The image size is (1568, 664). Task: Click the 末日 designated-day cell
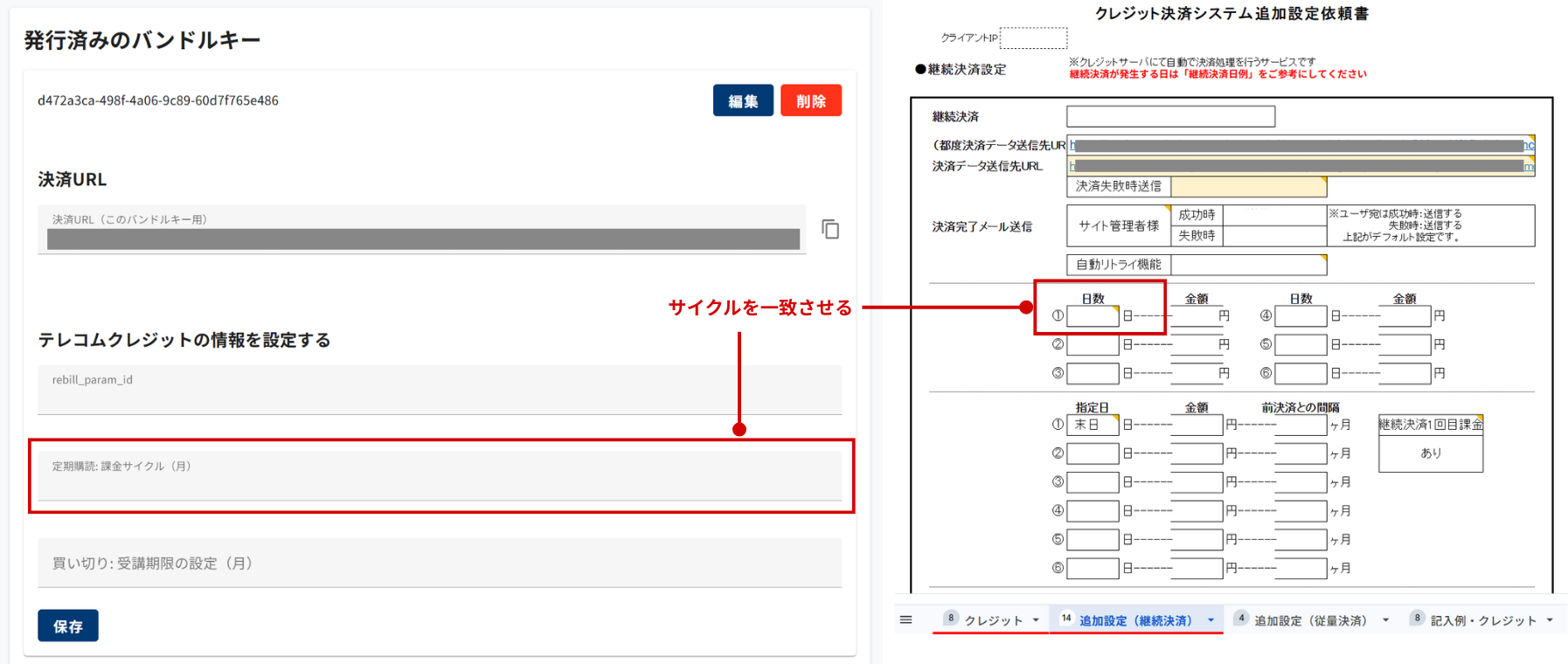tap(1092, 425)
